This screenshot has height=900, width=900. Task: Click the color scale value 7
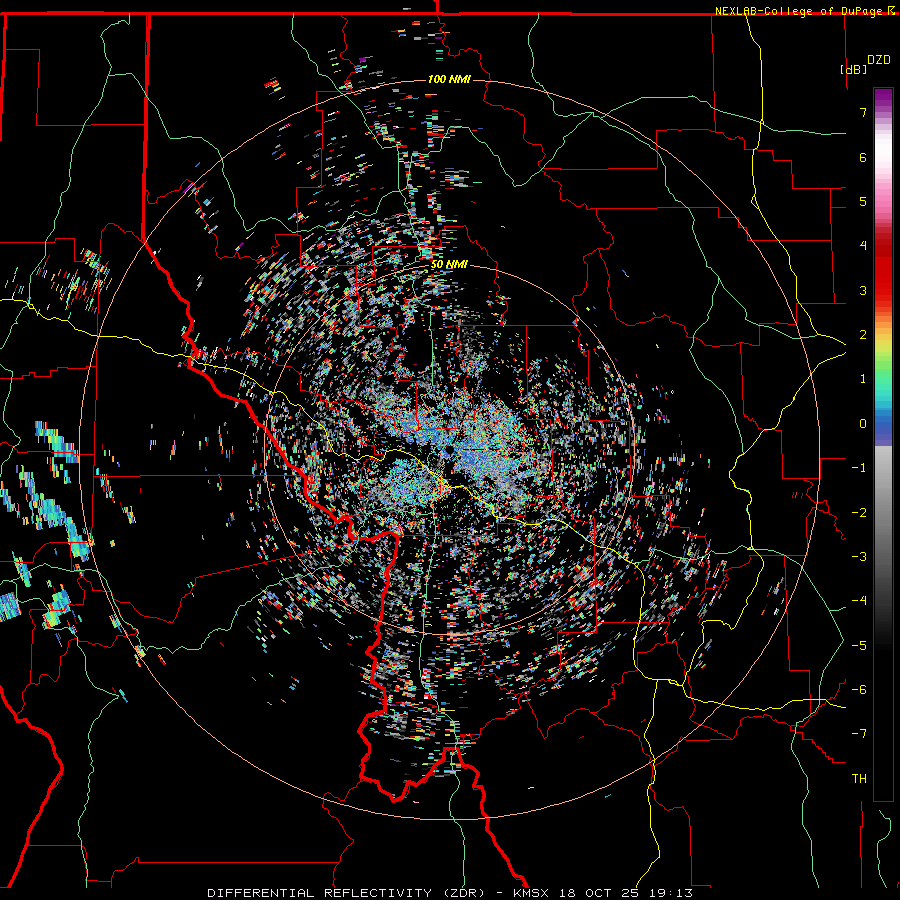pos(863,112)
